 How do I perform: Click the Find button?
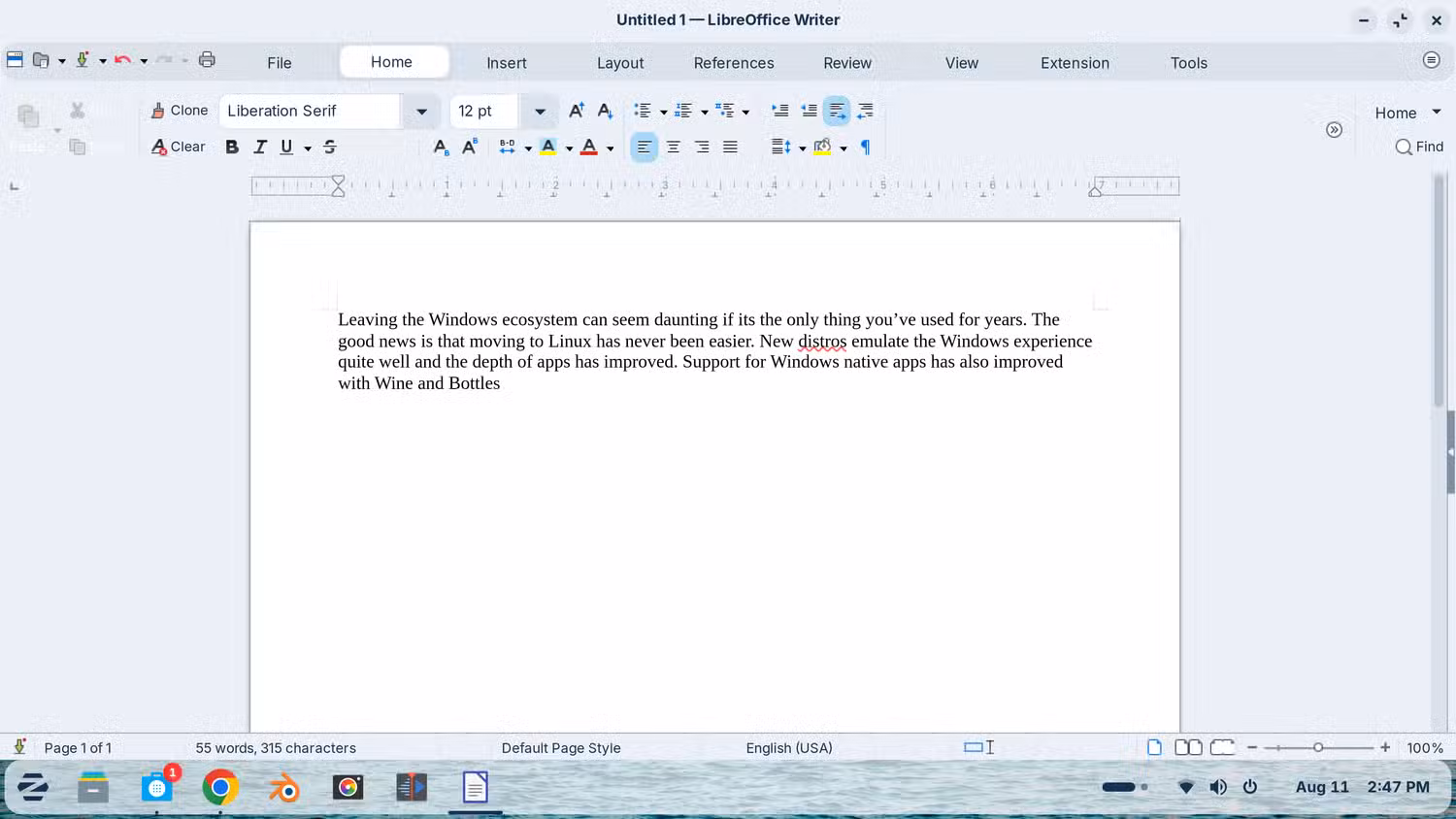coord(1419,147)
